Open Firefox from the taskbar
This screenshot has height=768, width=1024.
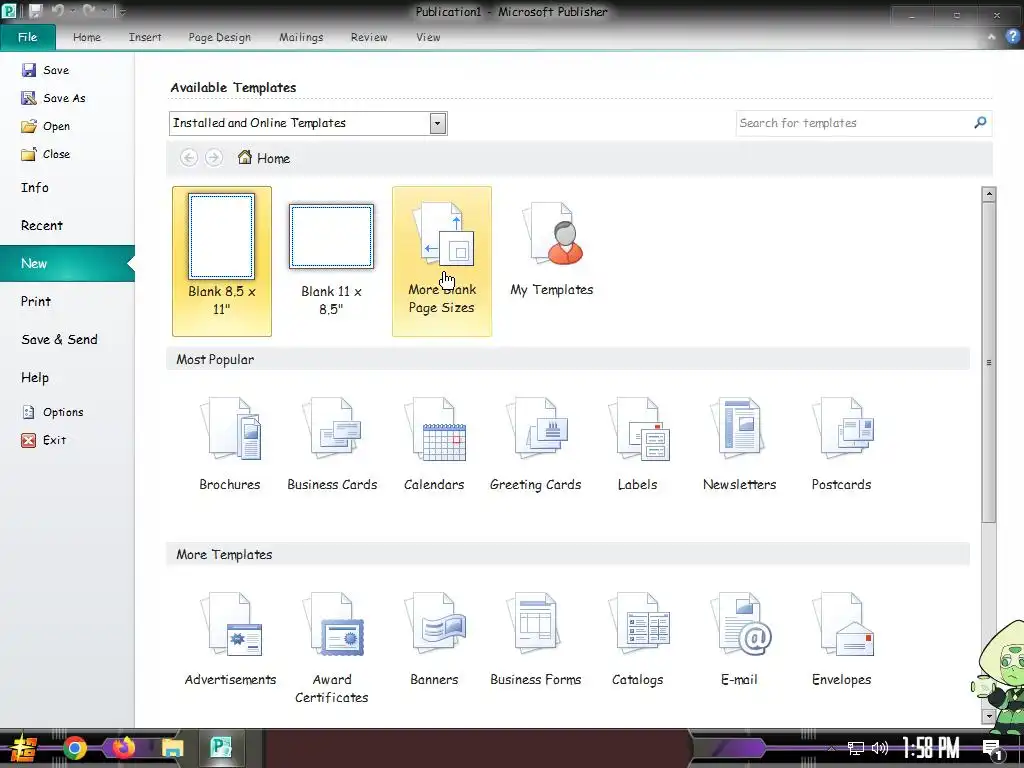[x=123, y=748]
